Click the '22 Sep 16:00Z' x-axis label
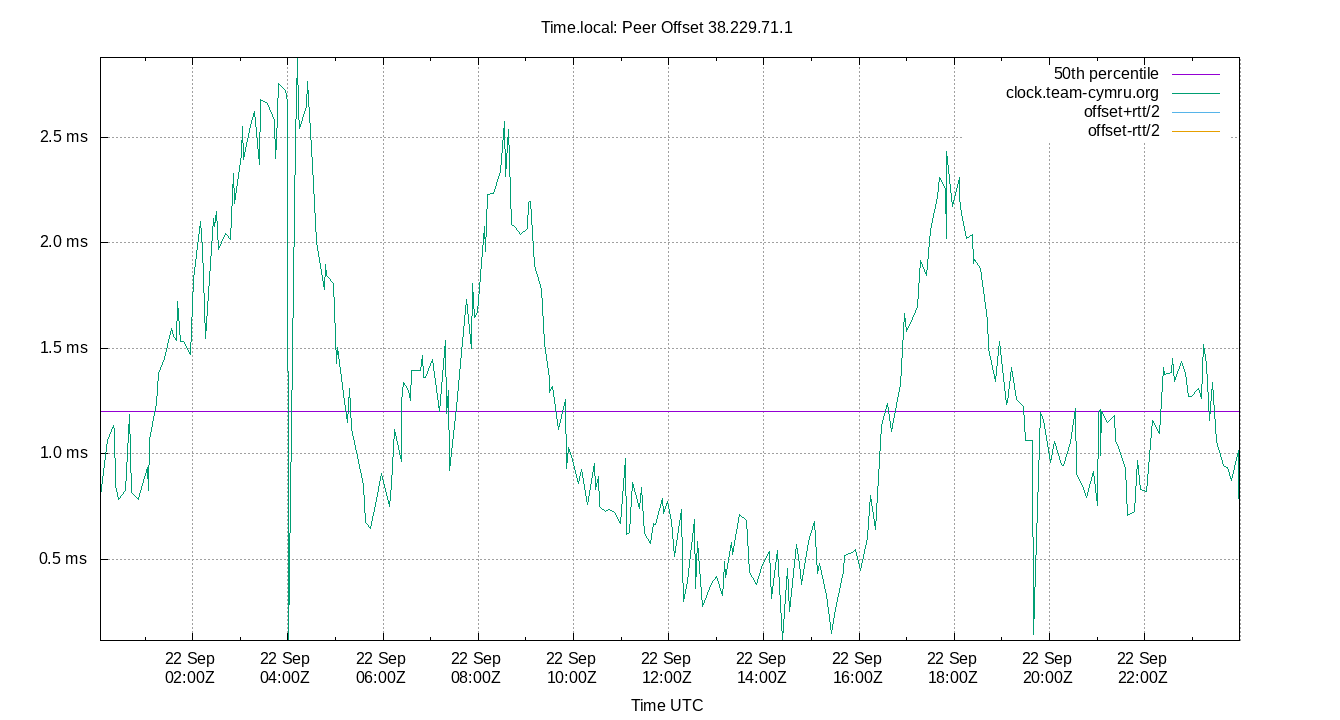 pos(857,668)
